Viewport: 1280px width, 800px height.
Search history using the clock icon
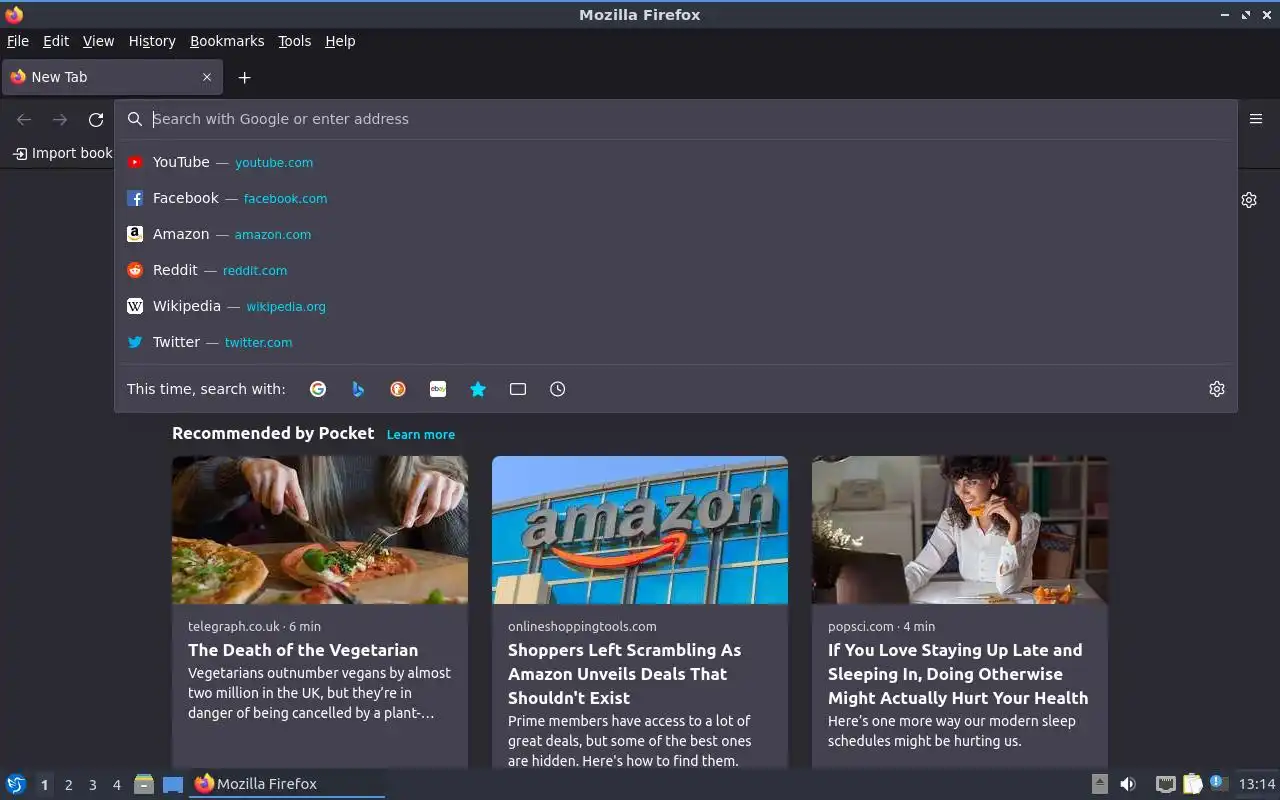(558, 389)
